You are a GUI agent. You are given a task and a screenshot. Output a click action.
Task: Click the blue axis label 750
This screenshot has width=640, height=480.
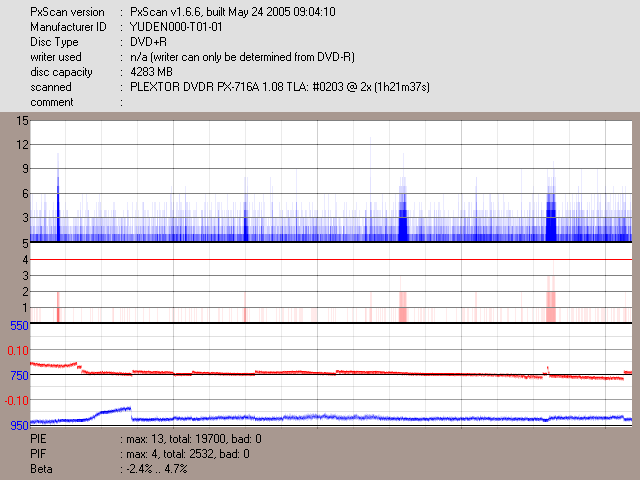click(20, 376)
